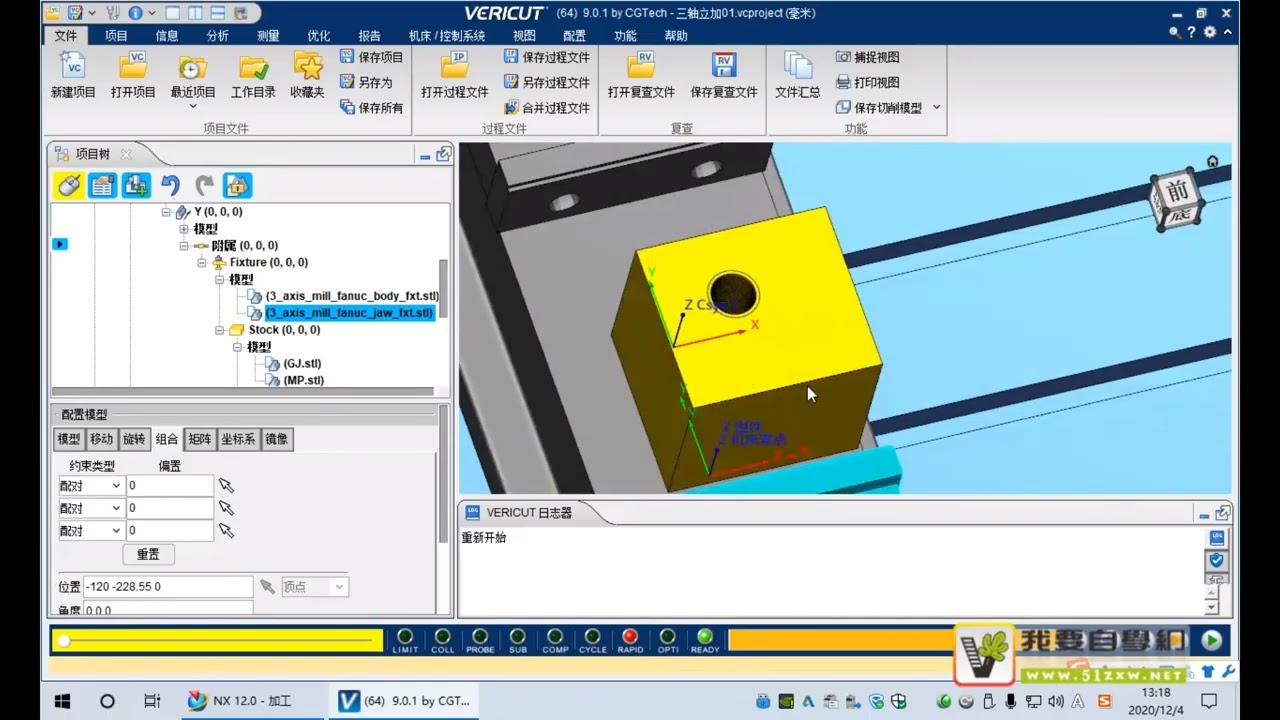Collapse the Y (0, 0, 0) tree node
Image resolution: width=1280 pixels, height=720 pixels.
click(166, 212)
